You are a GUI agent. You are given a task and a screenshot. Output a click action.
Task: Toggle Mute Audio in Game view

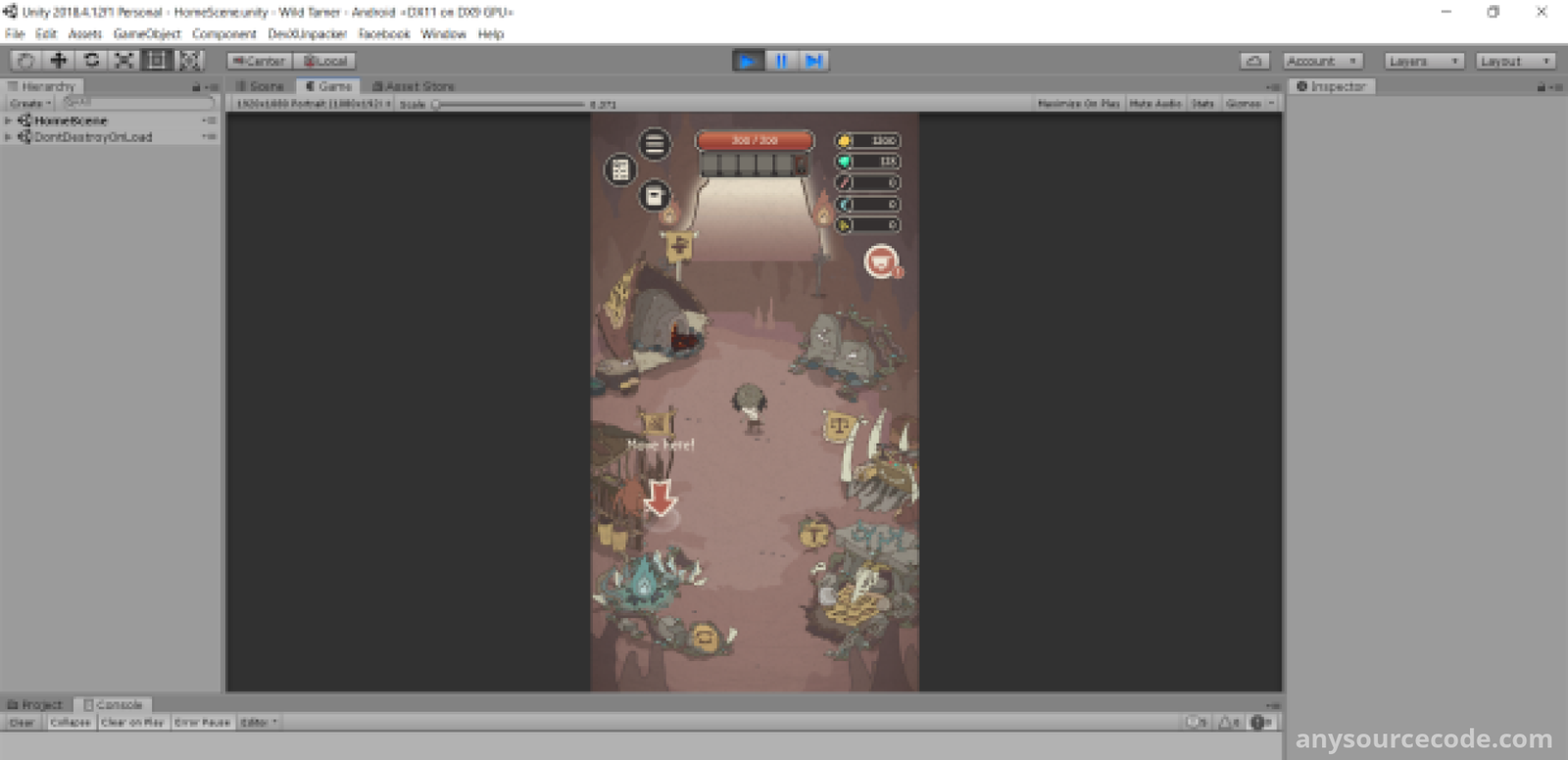pyautogui.click(x=1154, y=104)
